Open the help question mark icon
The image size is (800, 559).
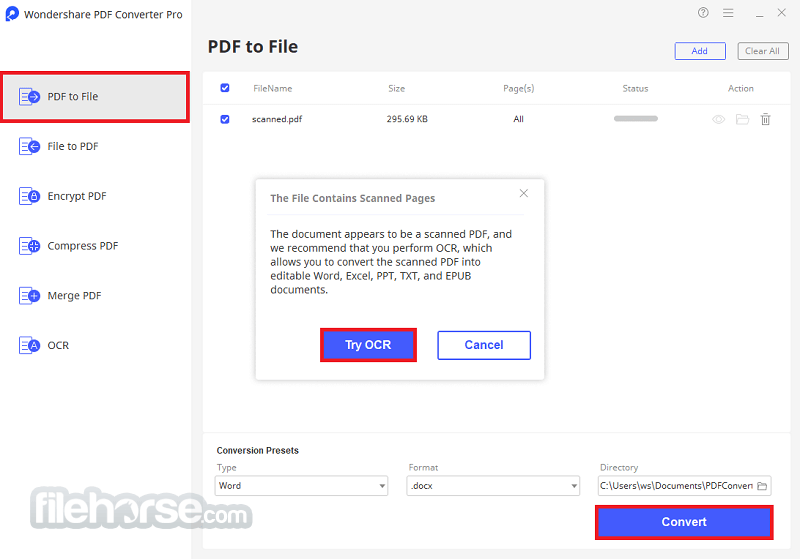703,13
